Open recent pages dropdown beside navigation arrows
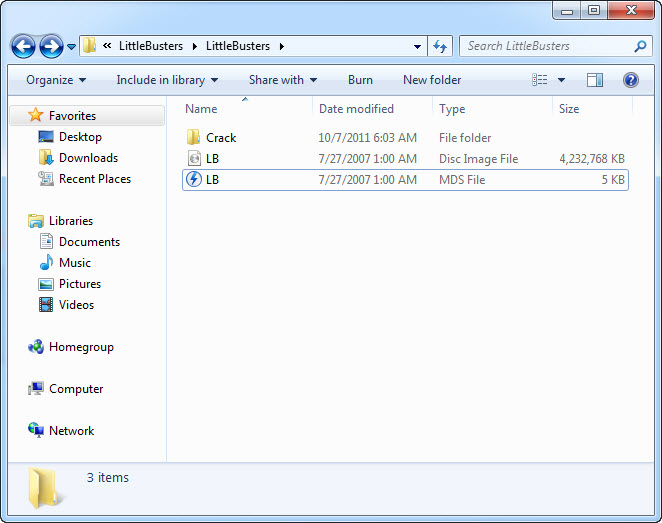This screenshot has height=523, width=662. tap(71, 46)
